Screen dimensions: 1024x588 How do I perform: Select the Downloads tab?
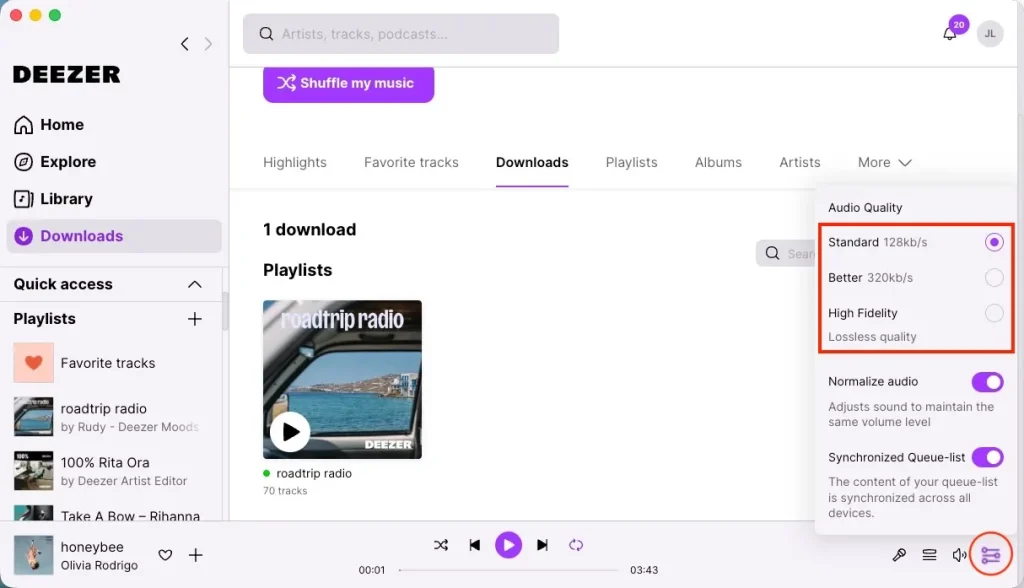(x=532, y=163)
